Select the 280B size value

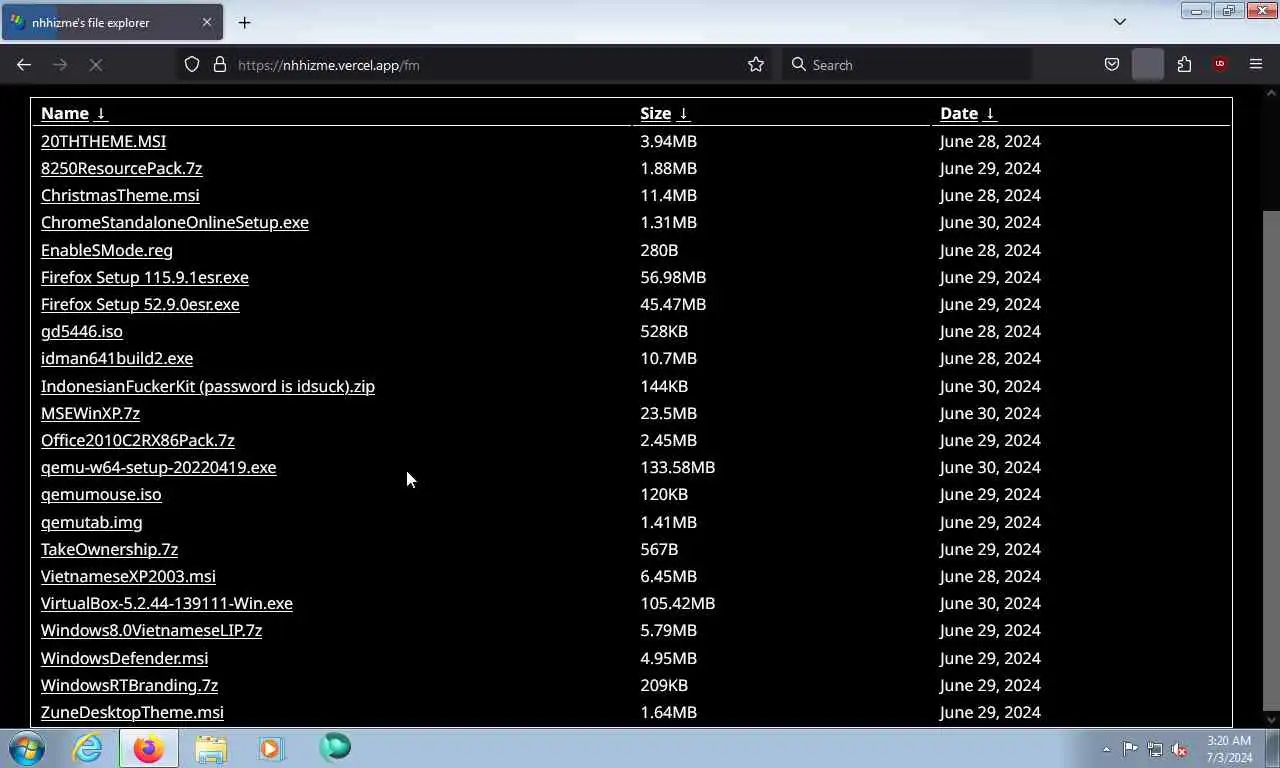[x=659, y=250]
